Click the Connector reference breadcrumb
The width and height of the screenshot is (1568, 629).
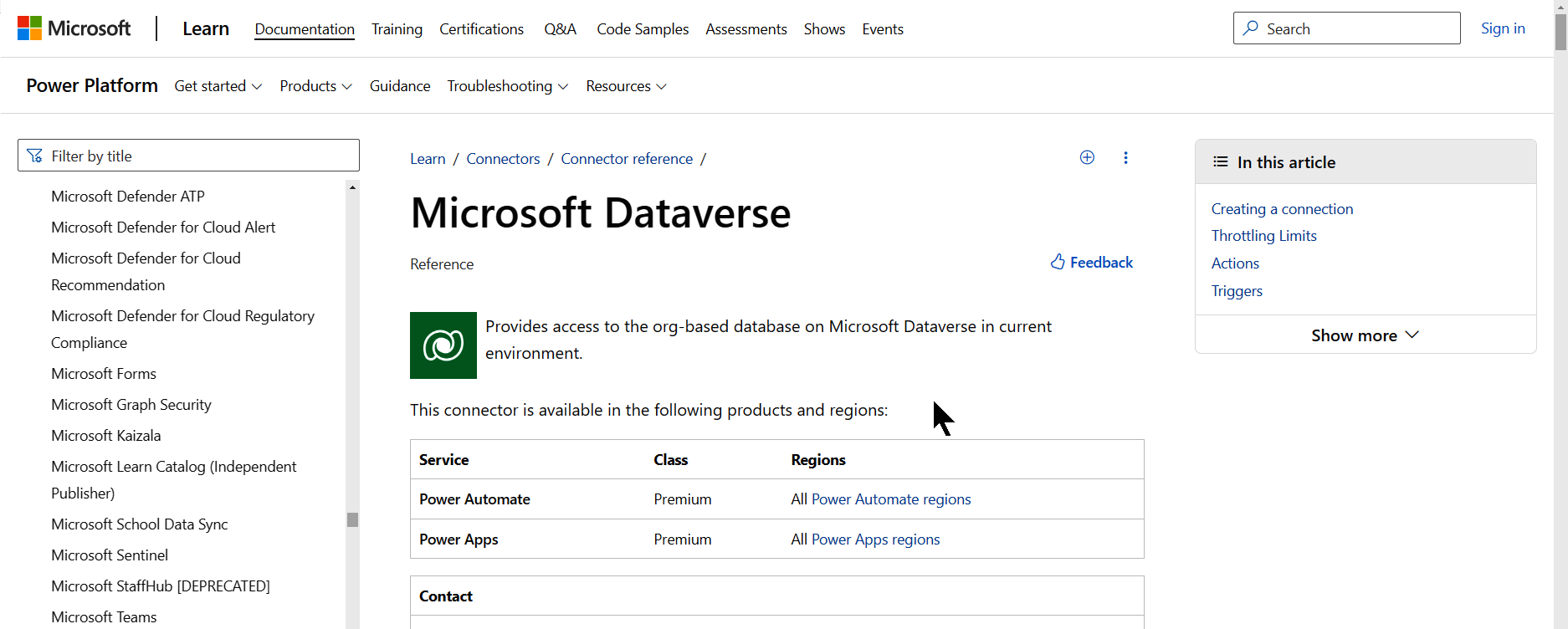point(627,159)
